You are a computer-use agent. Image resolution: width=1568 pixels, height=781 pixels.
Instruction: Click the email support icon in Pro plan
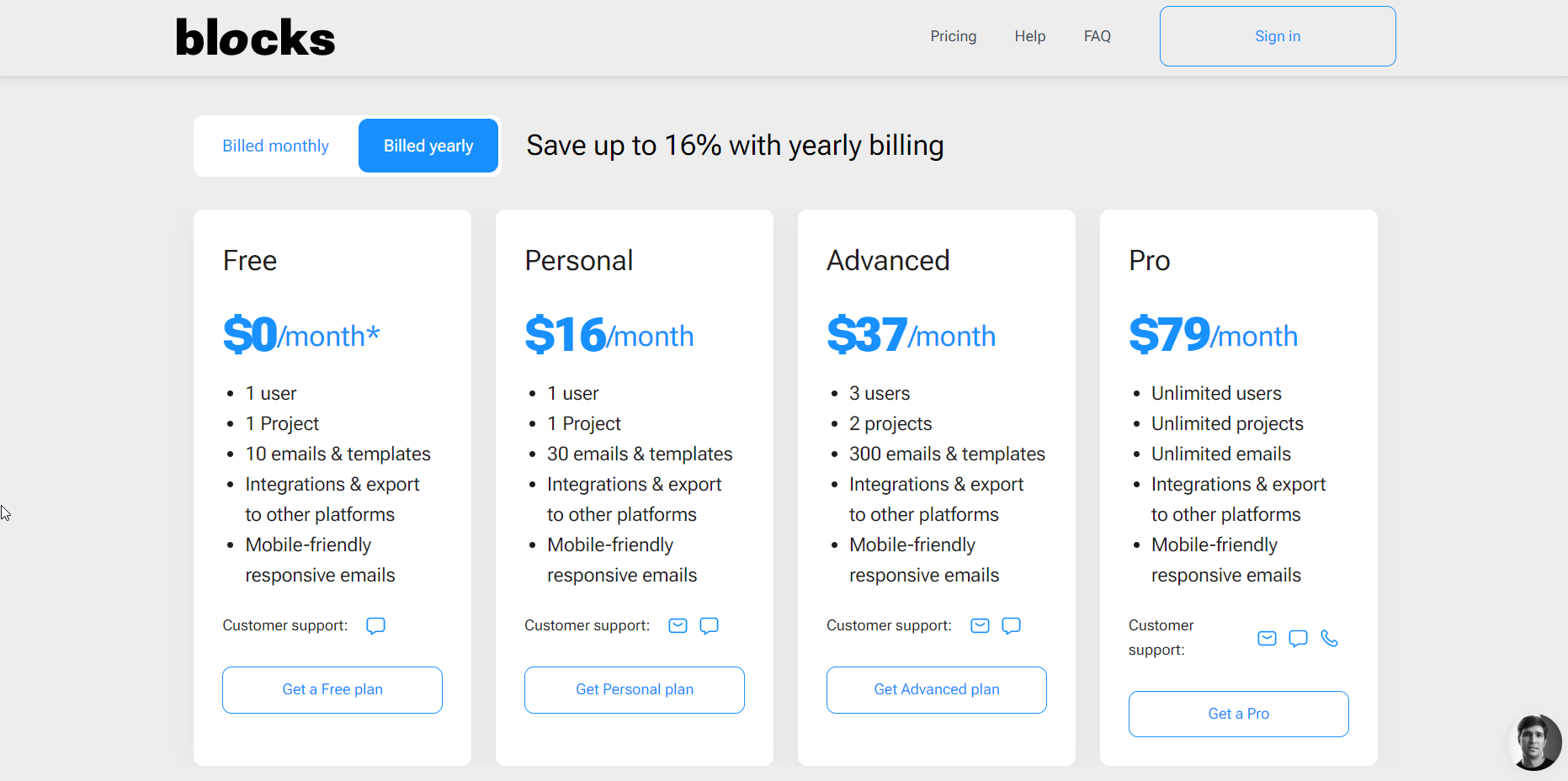point(1267,638)
